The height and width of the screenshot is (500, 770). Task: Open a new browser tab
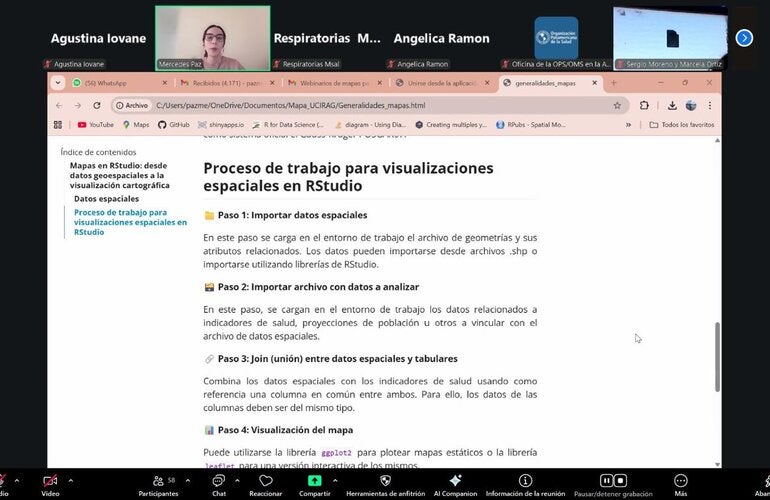click(613, 83)
